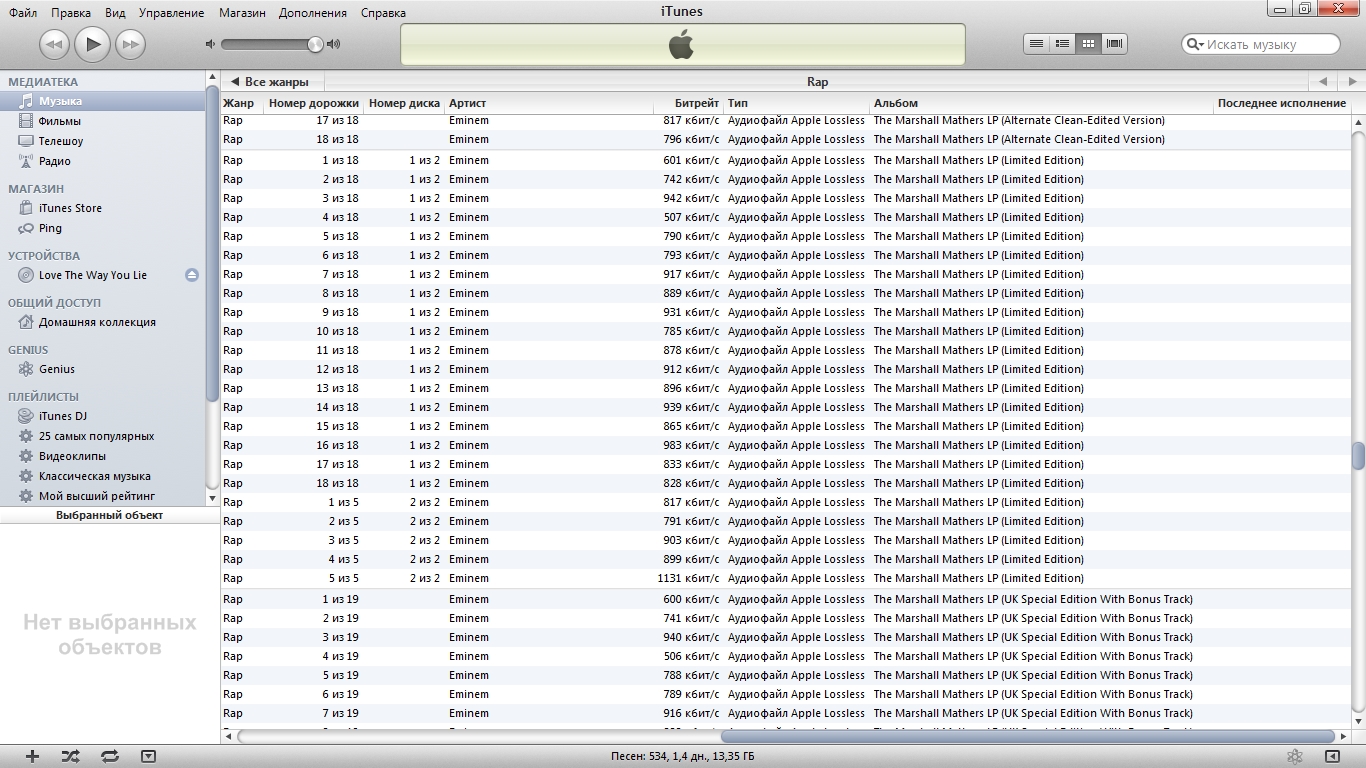Click the volume slider knob

316,44
